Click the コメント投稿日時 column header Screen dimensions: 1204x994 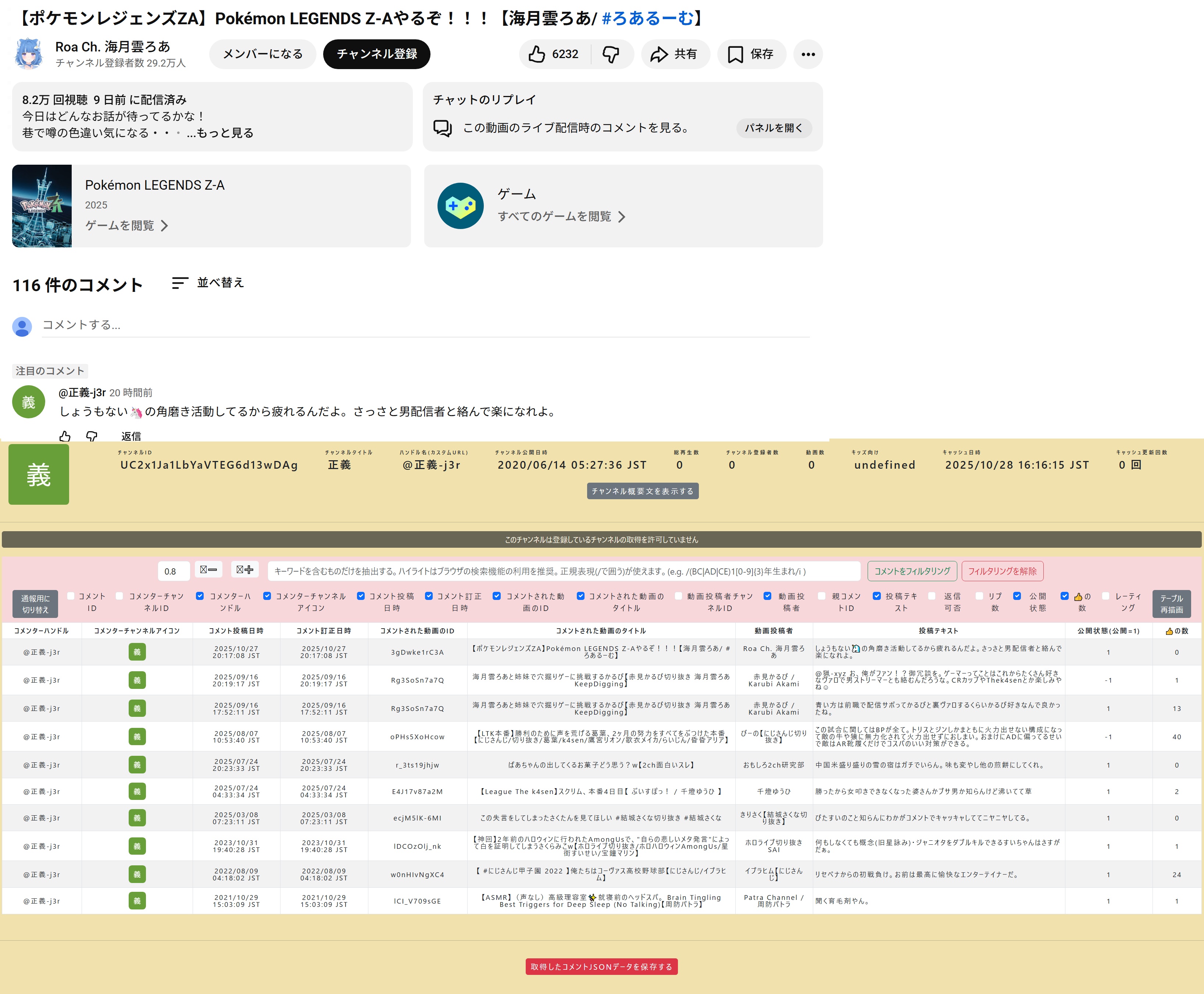pyautogui.click(x=236, y=630)
